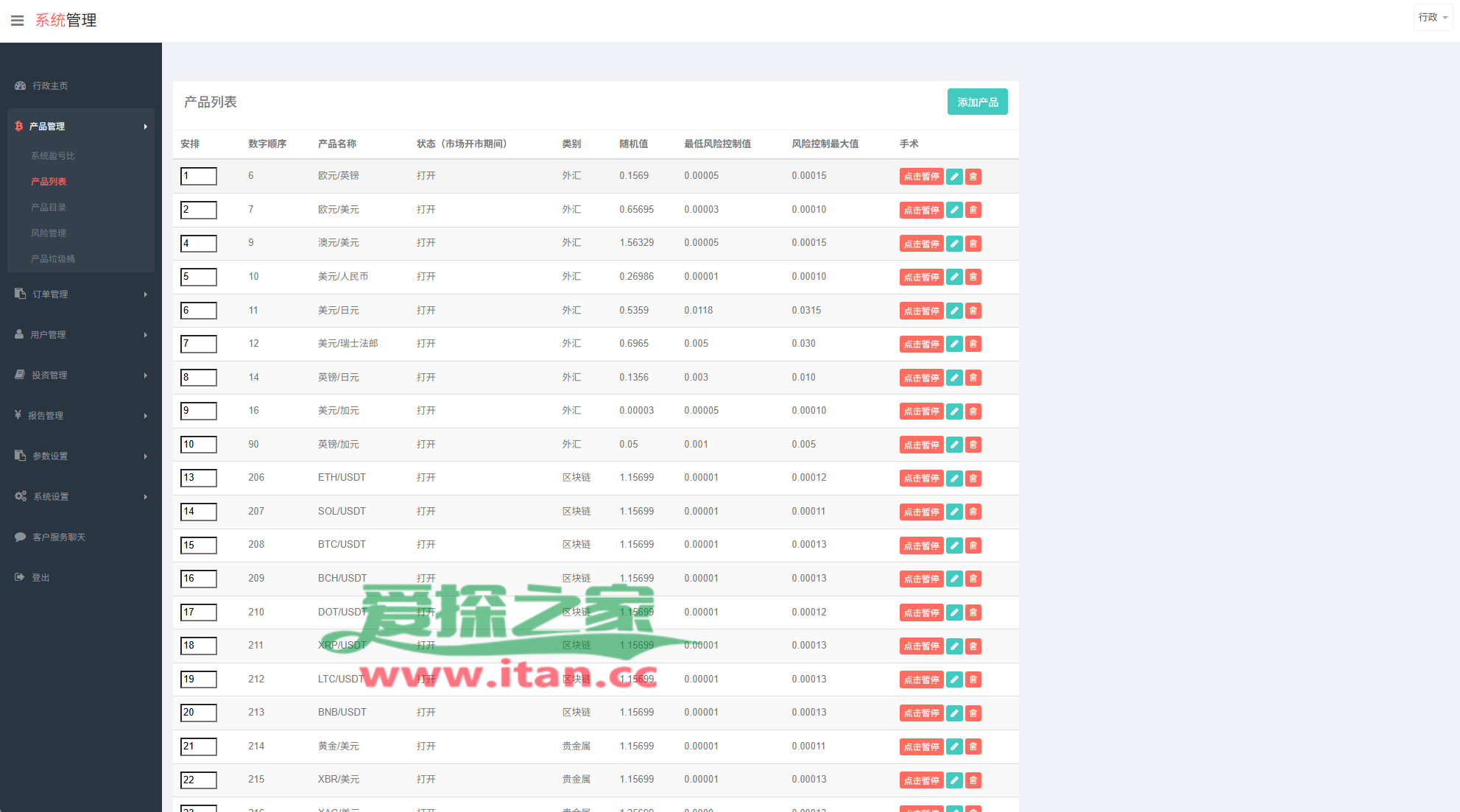
Task: Click edit pencil icon for 欧元/英镑 row
Action: (x=954, y=177)
